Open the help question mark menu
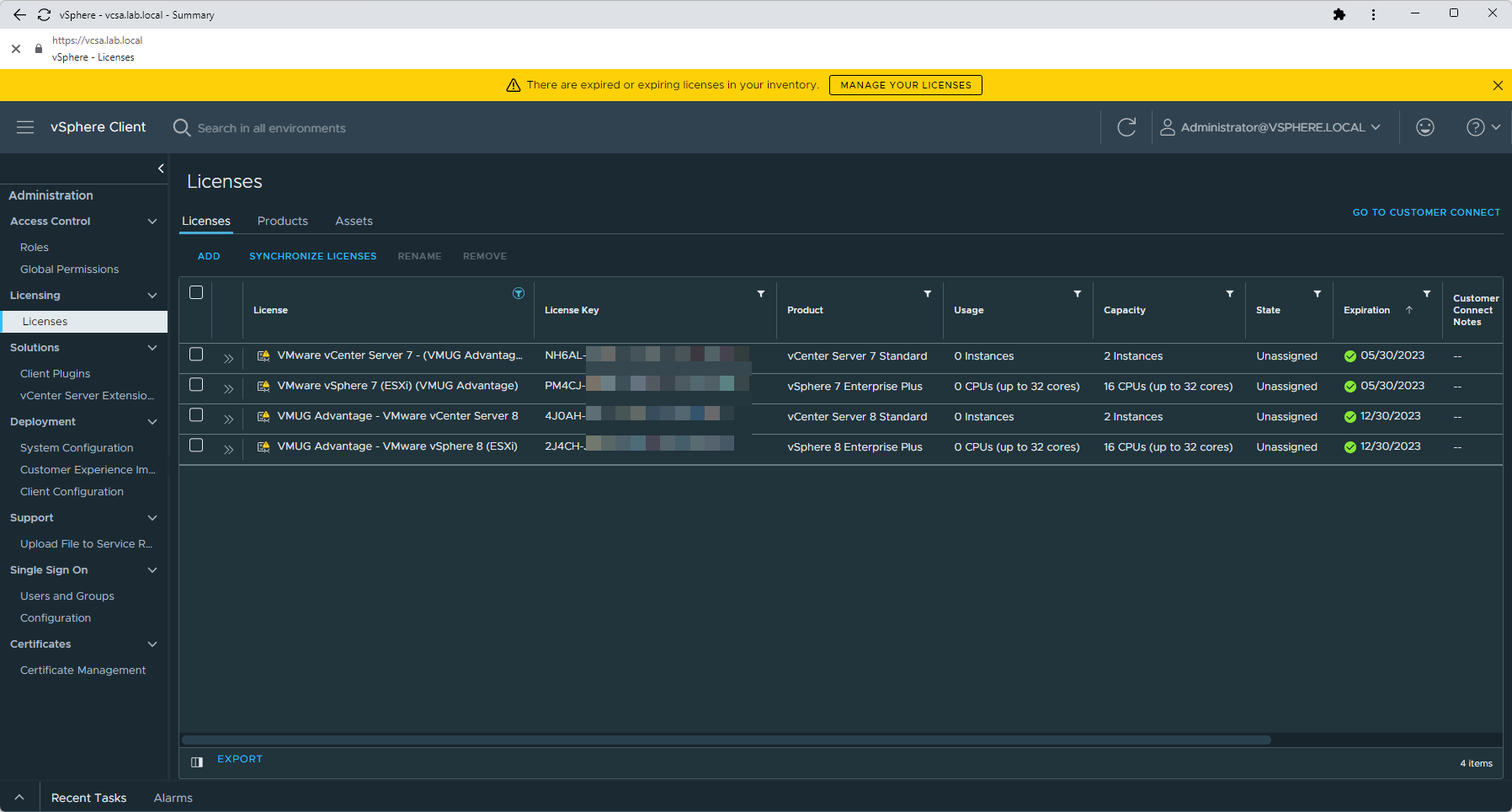Image resolution: width=1512 pixels, height=812 pixels. [x=1483, y=127]
